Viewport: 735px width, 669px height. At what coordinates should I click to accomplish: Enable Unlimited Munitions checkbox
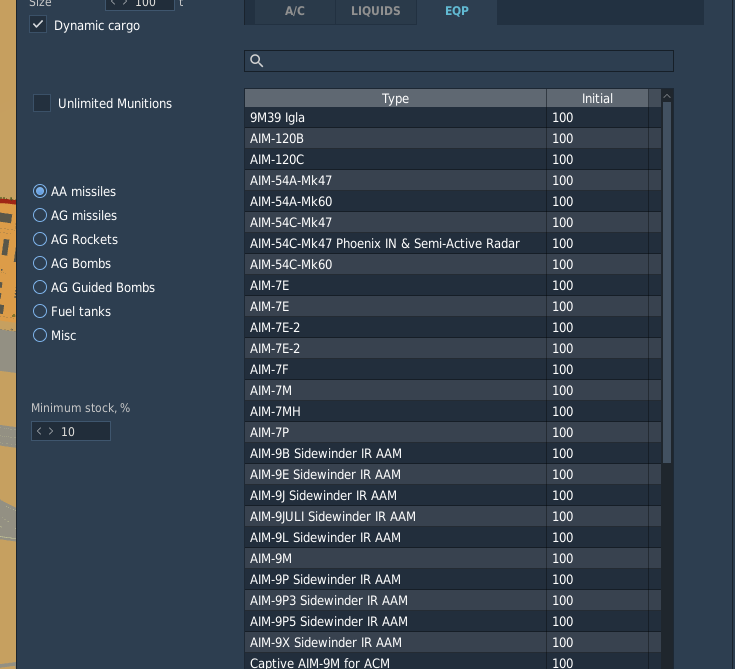click(x=42, y=103)
